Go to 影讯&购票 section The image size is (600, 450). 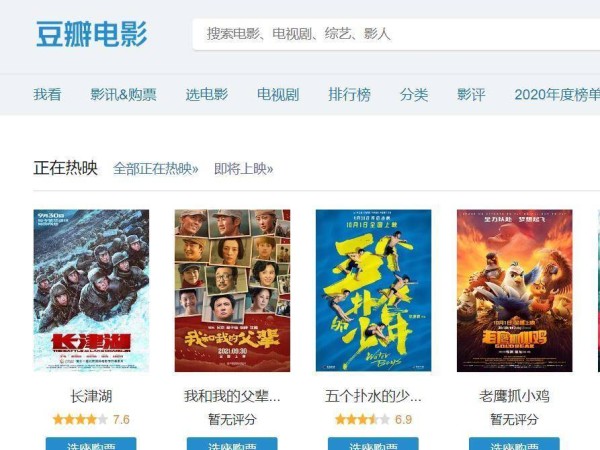(x=123, y=95)
